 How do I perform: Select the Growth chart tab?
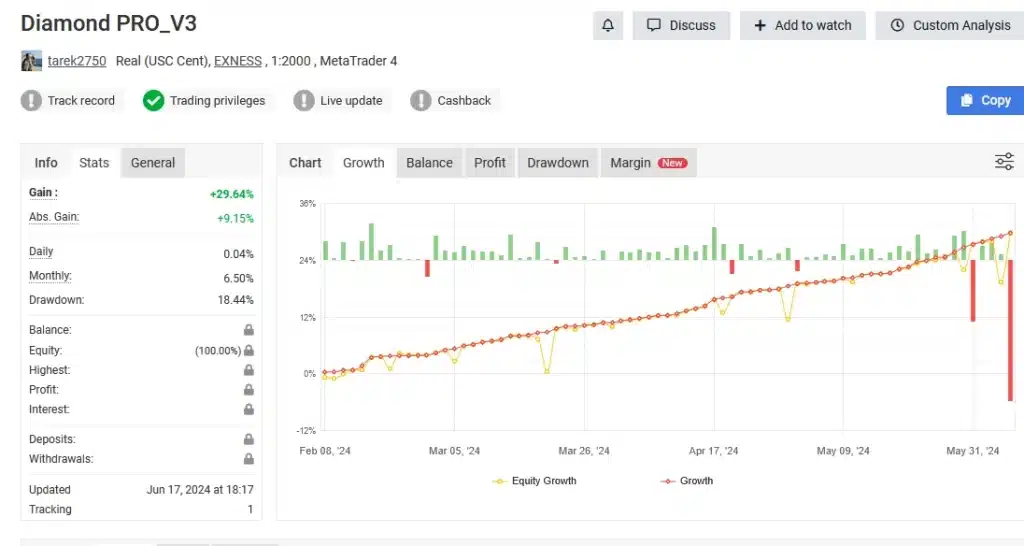click(364, 163)
